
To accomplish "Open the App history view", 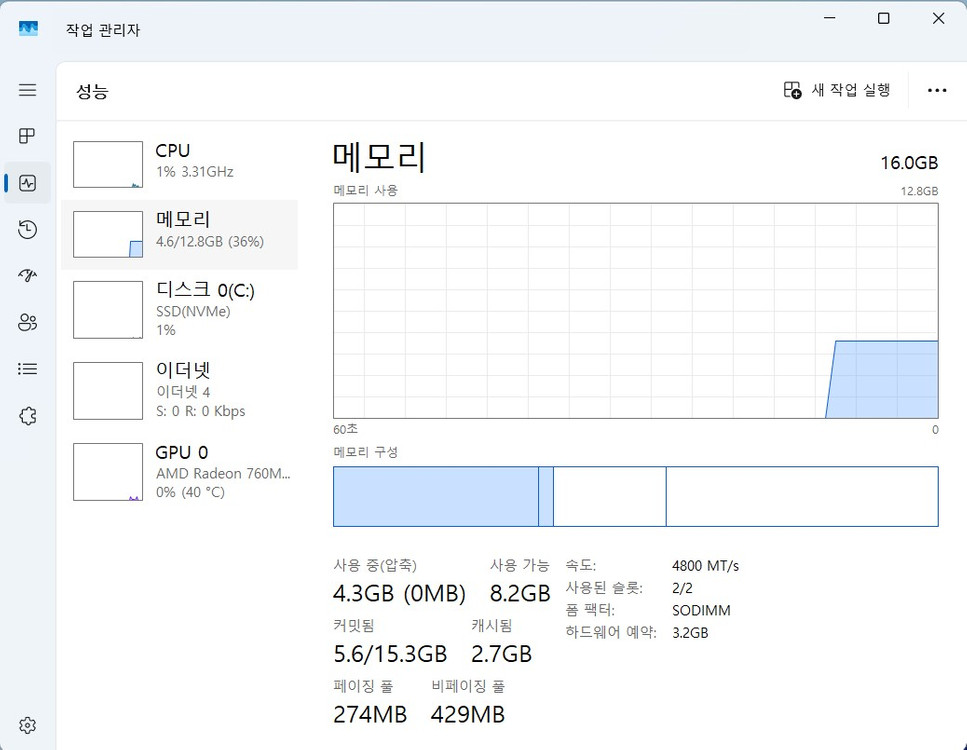I will [27, 229].
